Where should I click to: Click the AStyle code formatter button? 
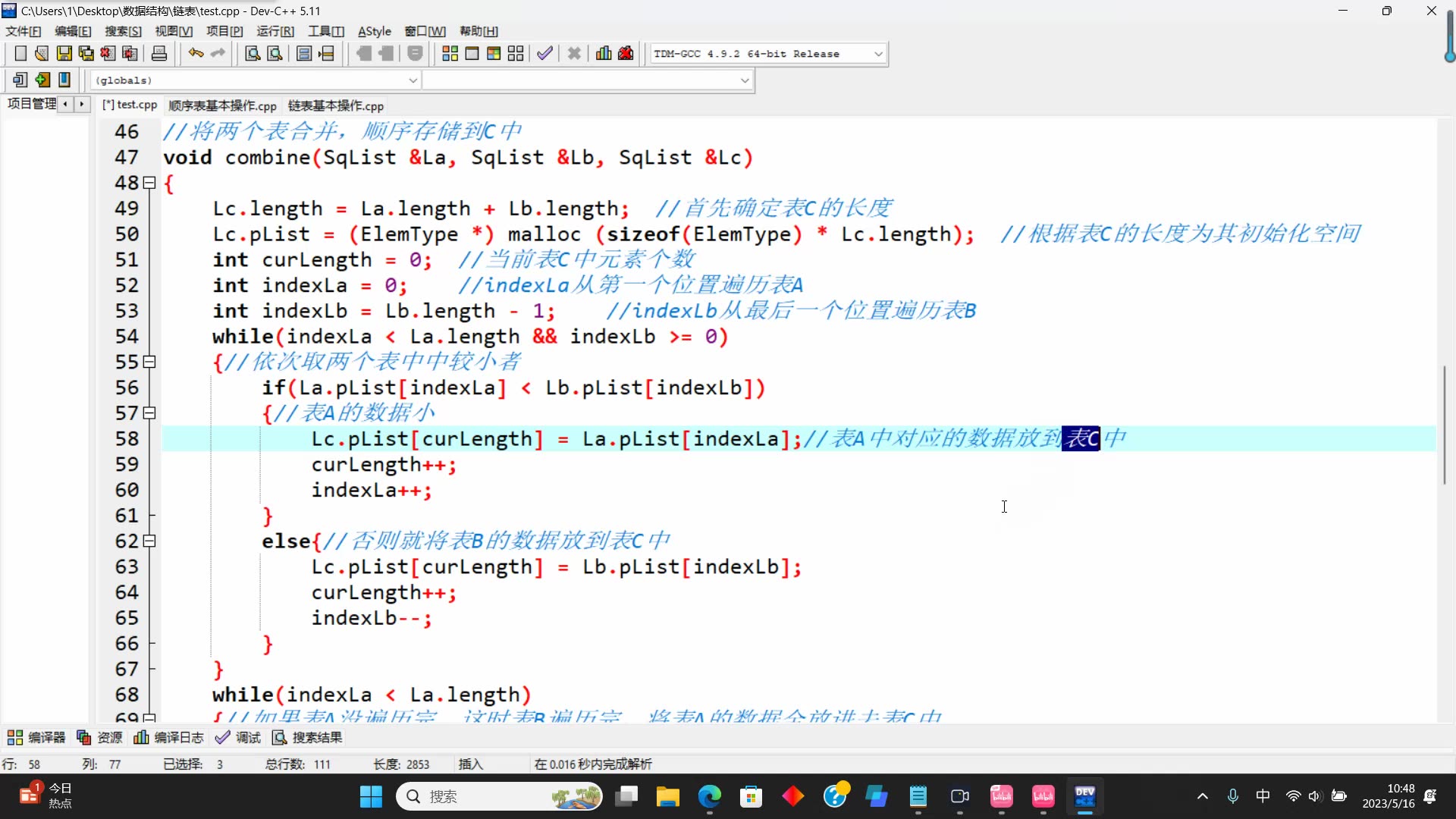pyautogui.click(x=374, y=31)
